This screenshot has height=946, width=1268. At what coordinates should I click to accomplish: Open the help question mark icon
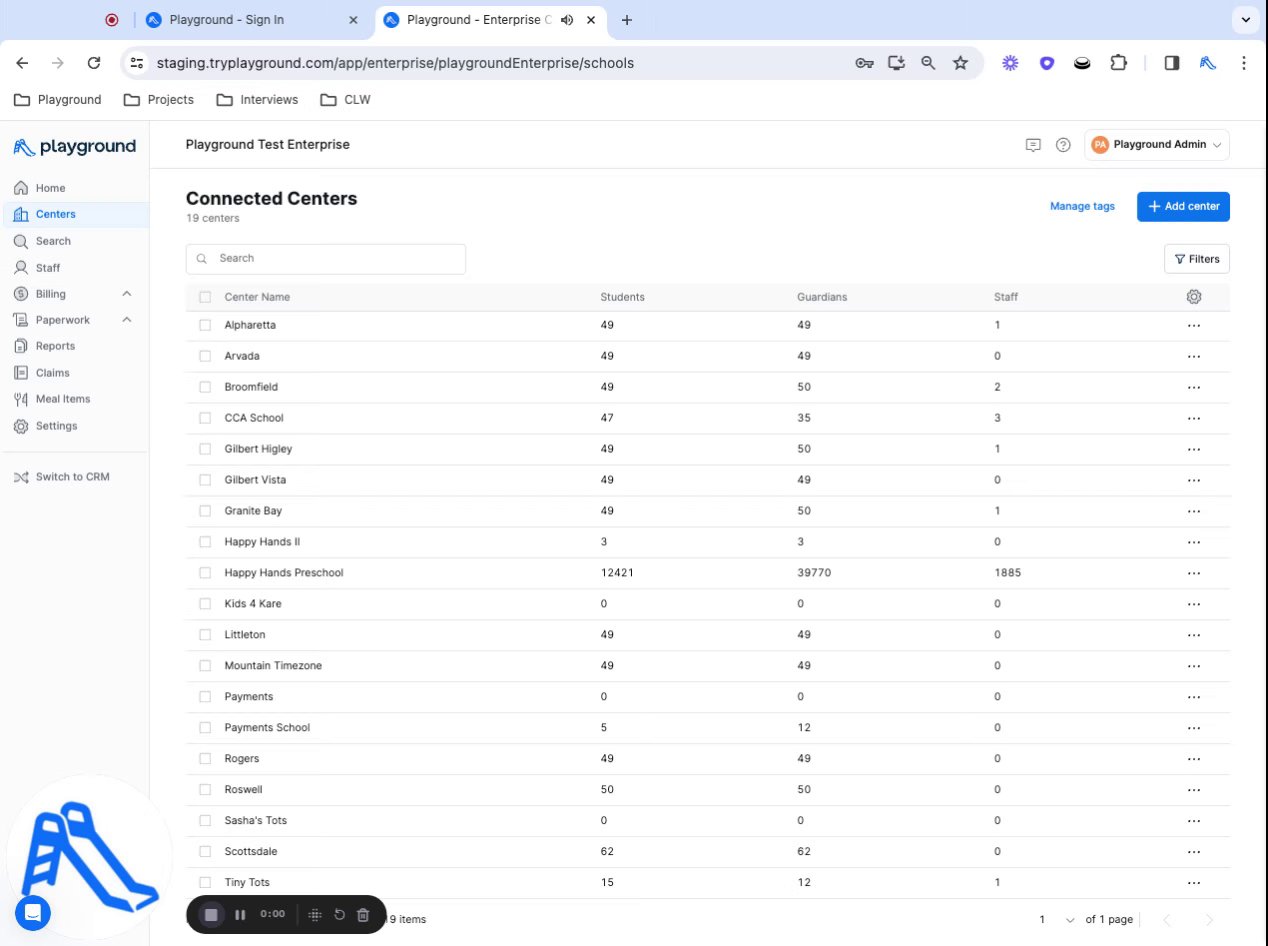[x=1063, y=145]
